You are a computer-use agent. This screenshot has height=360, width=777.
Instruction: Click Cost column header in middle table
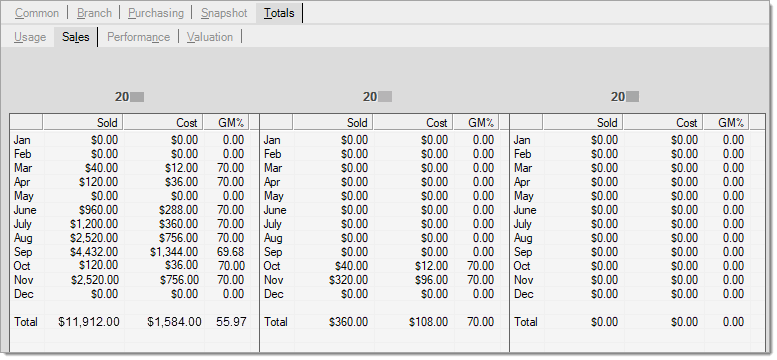point(413,122)
